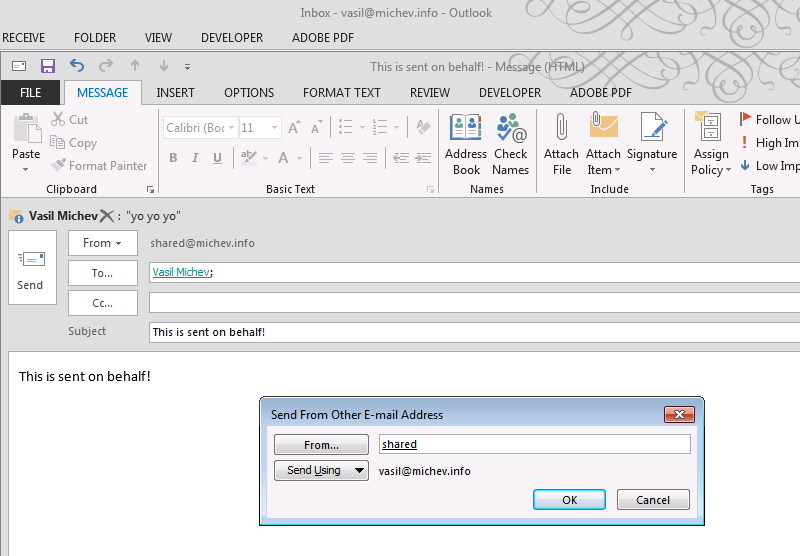800x556 pixels.
Task: Switch to the INSERT ribbon tab
Action: 175,93
